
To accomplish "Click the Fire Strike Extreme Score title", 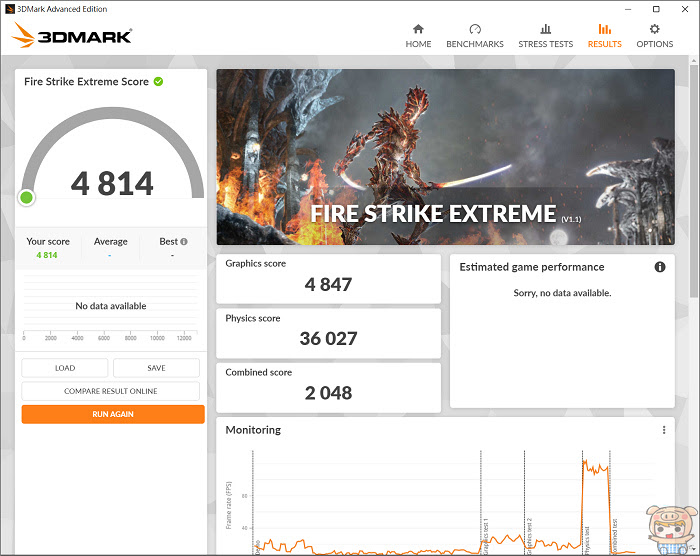I will click(x=86, y=81).
